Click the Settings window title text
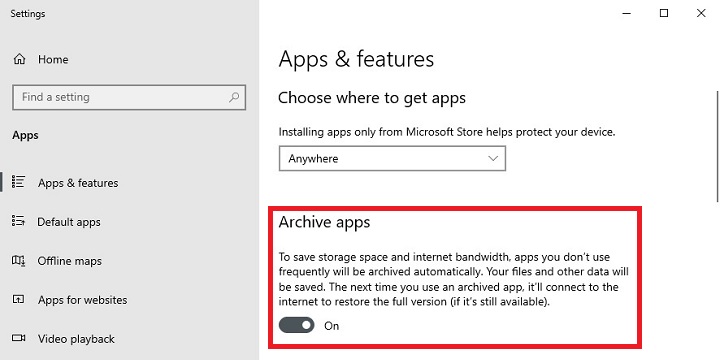 click(x=28, y=14)
